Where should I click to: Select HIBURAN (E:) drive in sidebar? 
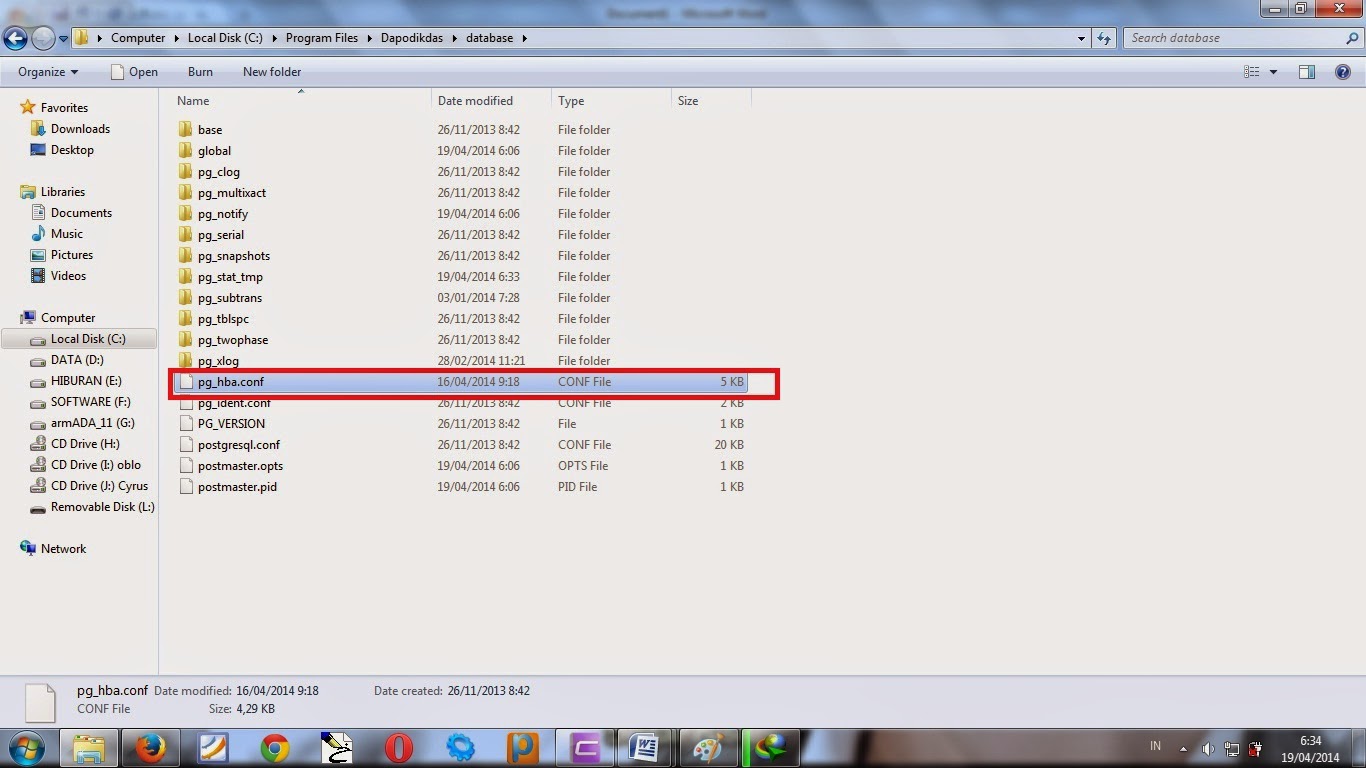(x=86, y=381)
